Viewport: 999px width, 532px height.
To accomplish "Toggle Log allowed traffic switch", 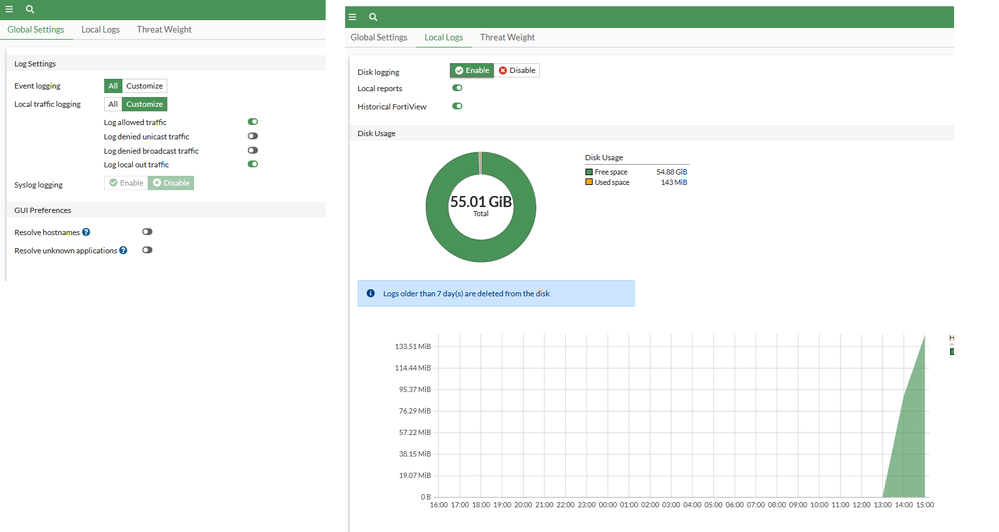I will 253,122.
